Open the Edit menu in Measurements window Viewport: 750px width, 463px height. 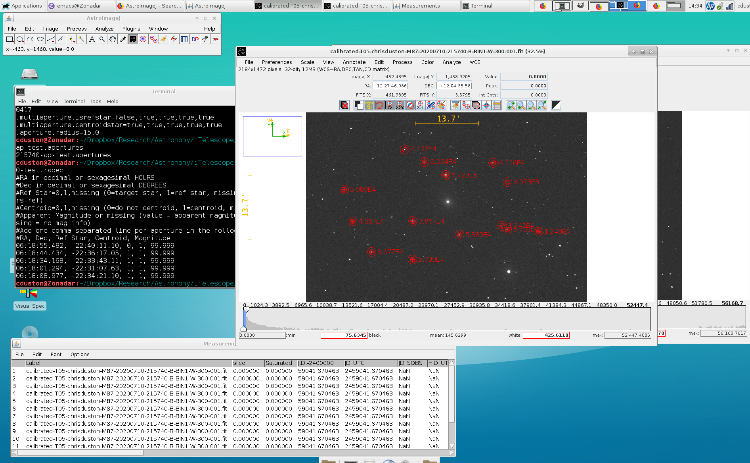click(39, 354)
